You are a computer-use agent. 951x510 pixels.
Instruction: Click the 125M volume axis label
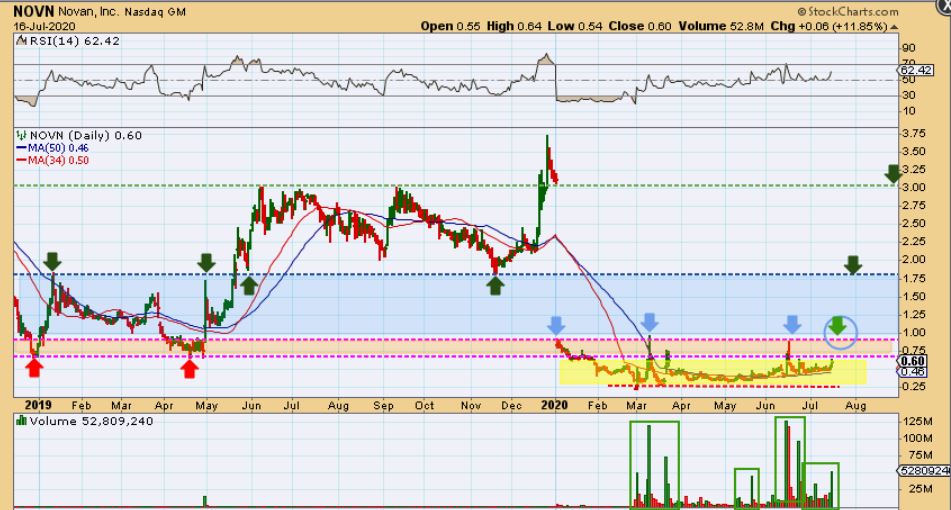(917, 421)
